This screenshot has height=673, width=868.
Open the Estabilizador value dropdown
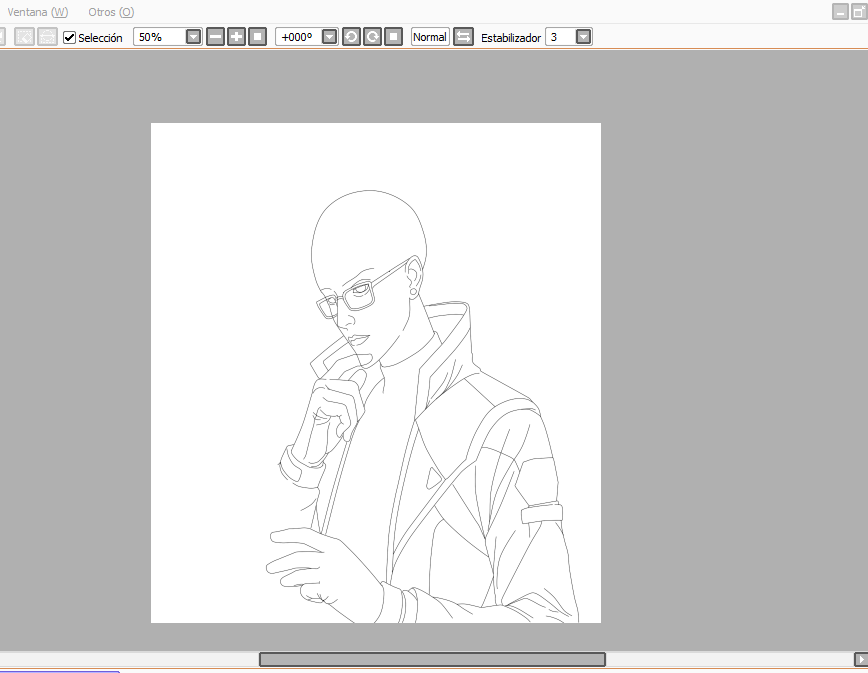point(583,37)
